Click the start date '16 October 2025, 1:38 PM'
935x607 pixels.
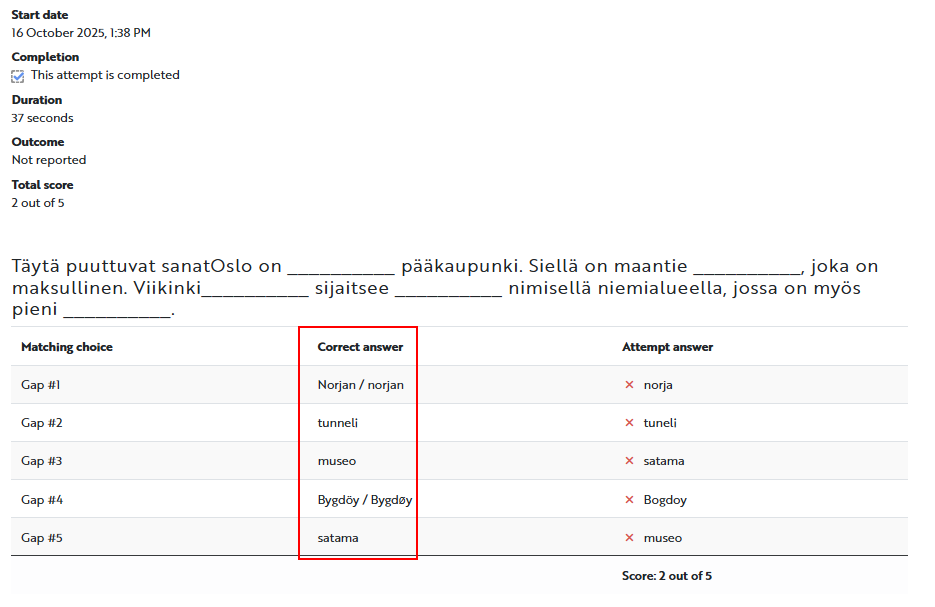[81, 33]
